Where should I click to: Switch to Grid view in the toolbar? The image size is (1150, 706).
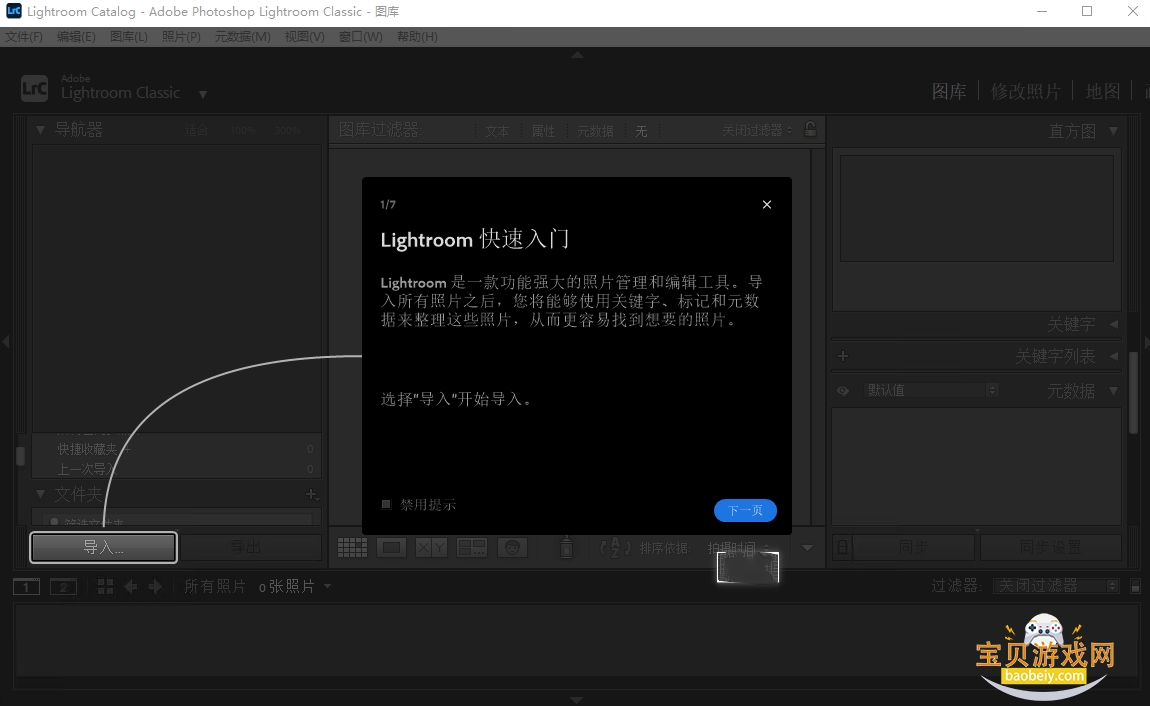352,548
